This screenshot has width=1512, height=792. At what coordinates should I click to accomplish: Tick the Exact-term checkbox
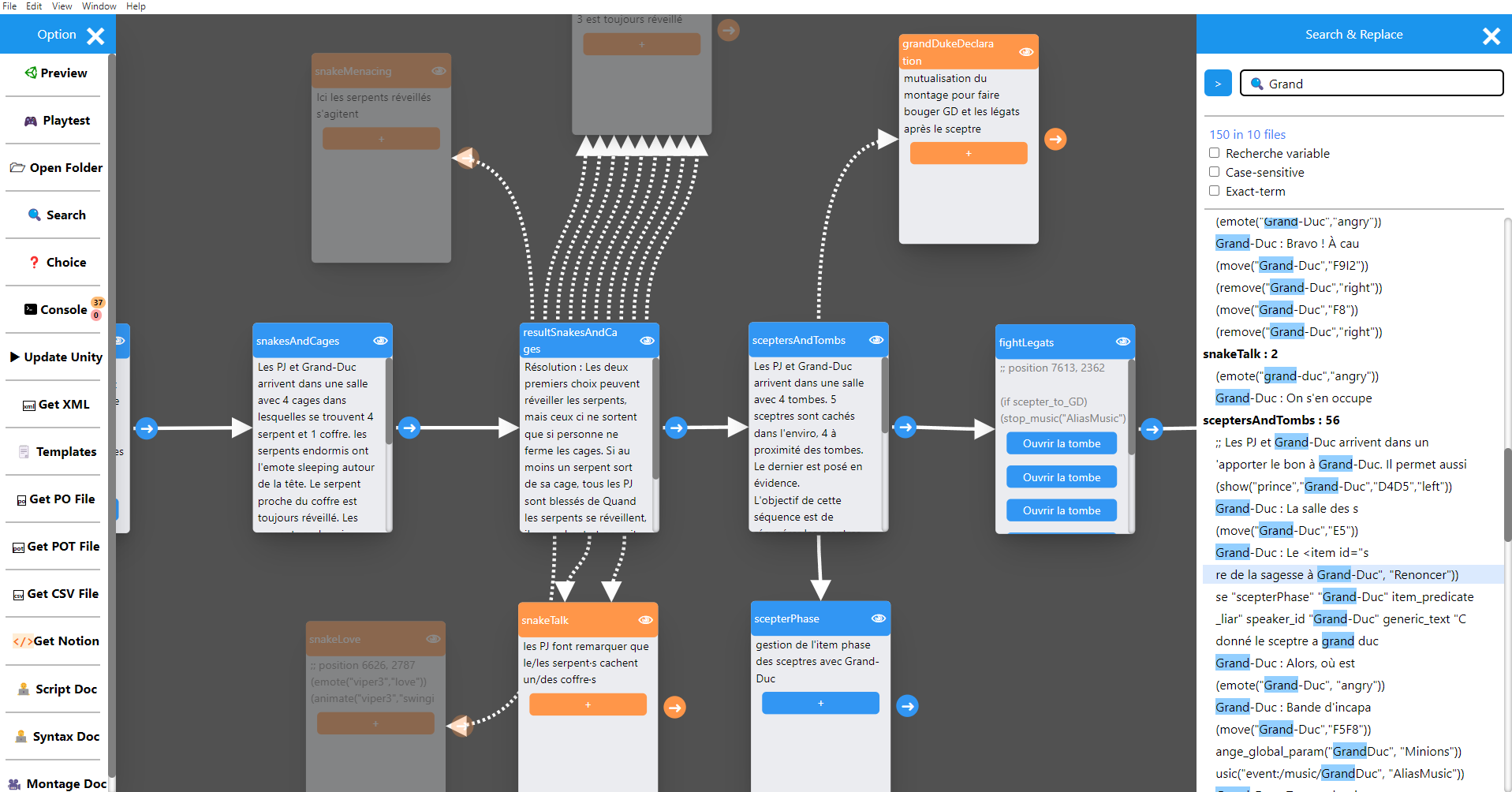click(1214, 191)
